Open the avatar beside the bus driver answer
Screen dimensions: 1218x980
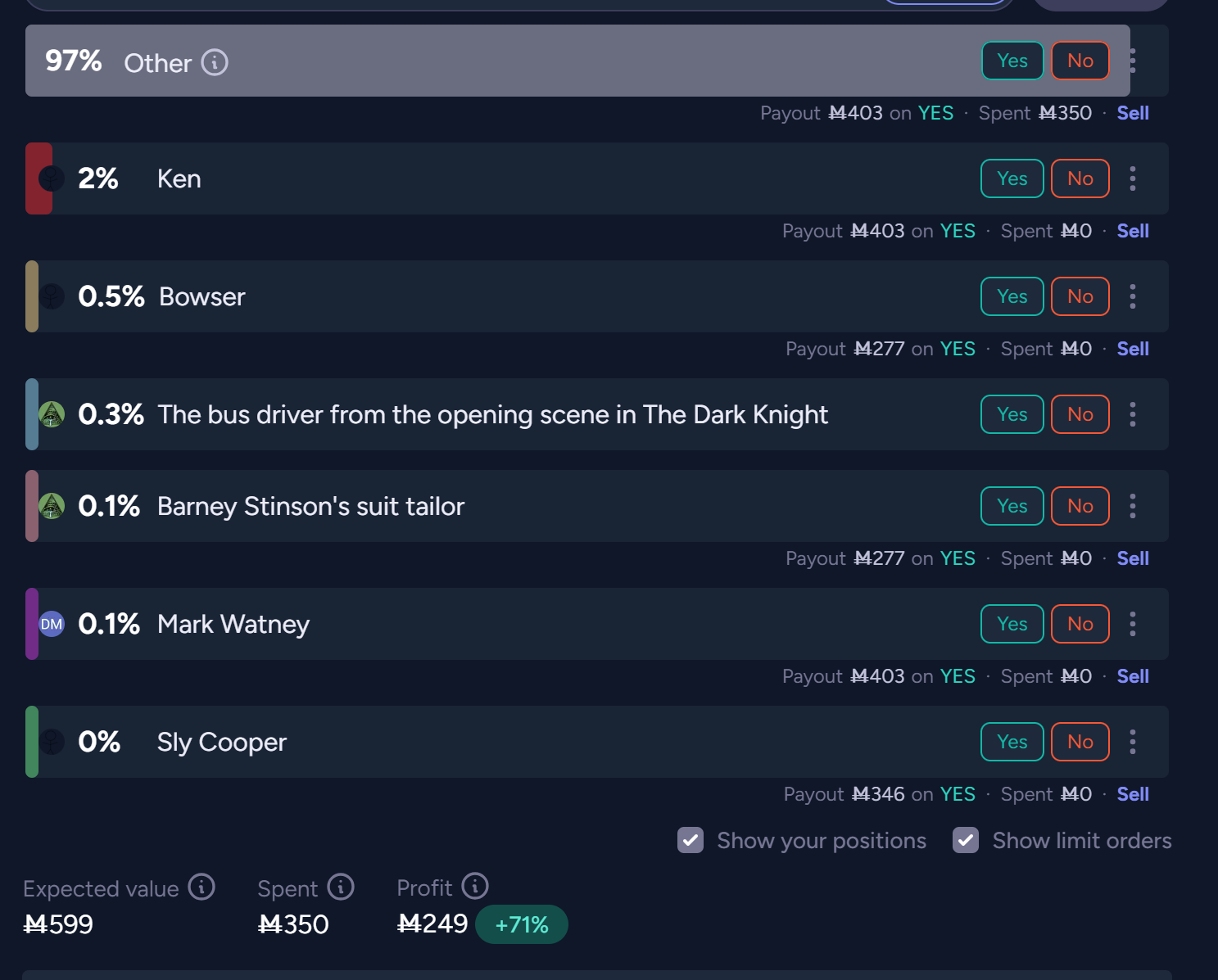pos(52,414)
